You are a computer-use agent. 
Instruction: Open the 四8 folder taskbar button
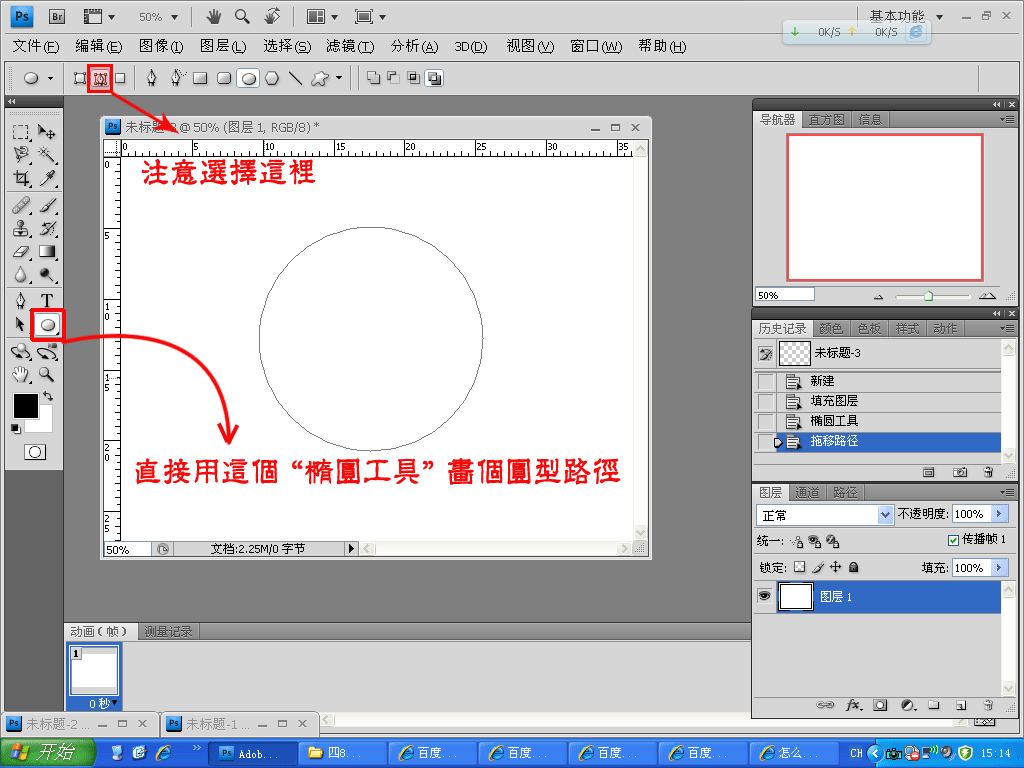click(344, 753)
